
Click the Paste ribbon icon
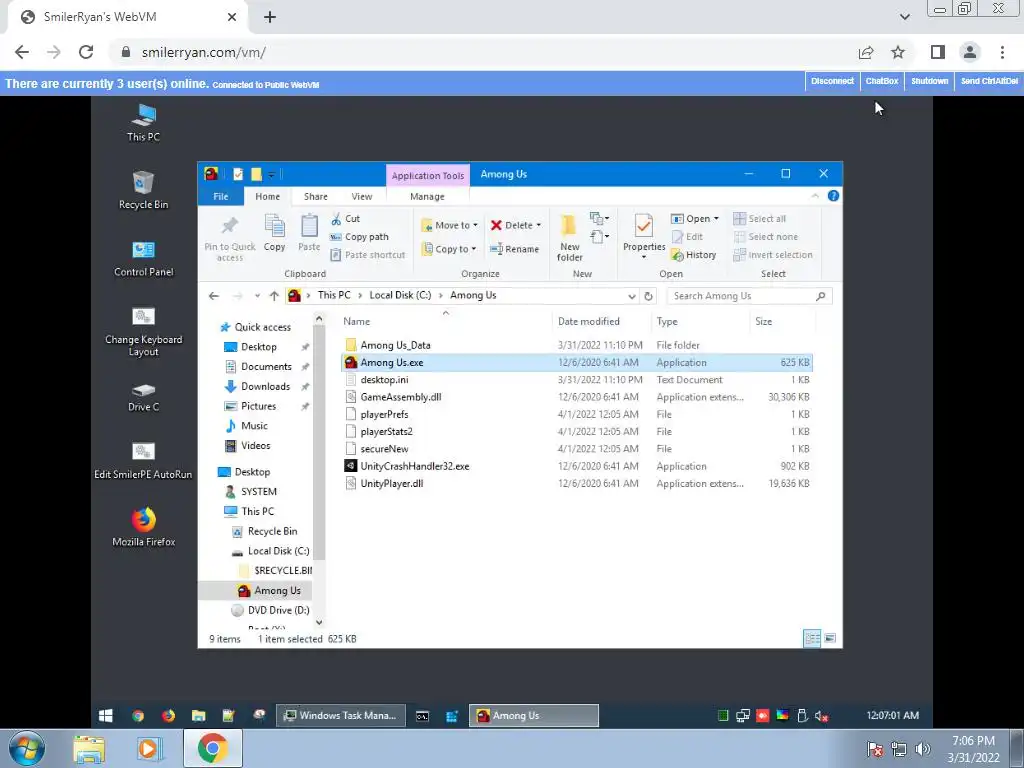[x=309, y=233]
